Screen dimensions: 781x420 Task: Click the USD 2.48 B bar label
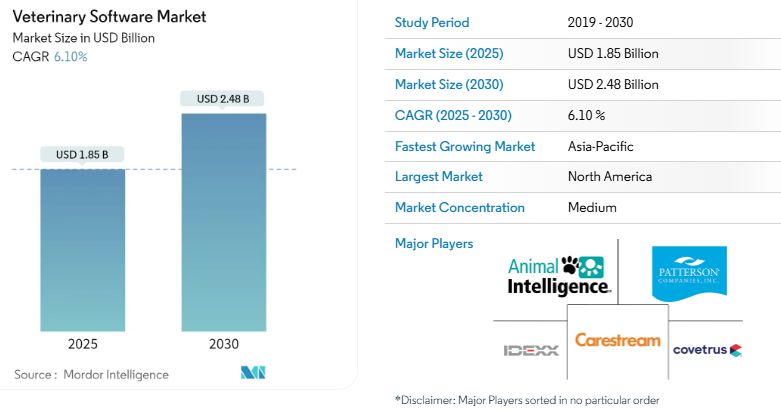click(223, 99)
